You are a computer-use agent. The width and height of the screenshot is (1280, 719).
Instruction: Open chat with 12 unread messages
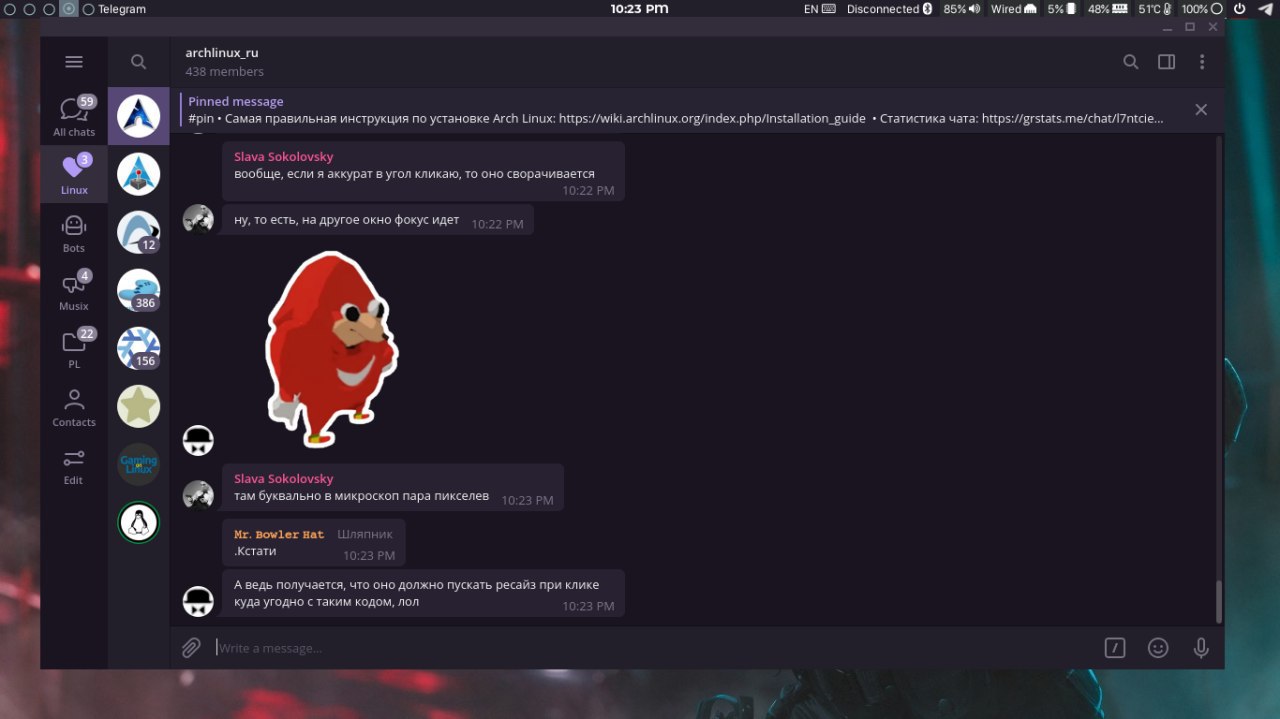click(x=138, y=233)
